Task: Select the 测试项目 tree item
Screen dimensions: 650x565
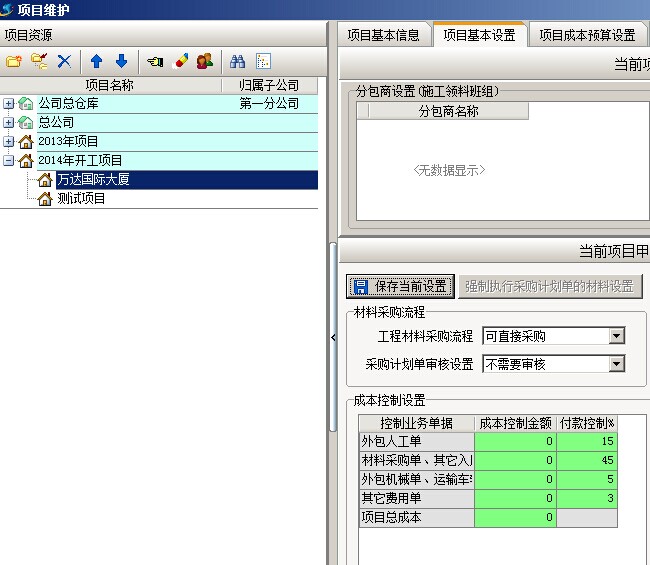Action: tap(81, 199)
